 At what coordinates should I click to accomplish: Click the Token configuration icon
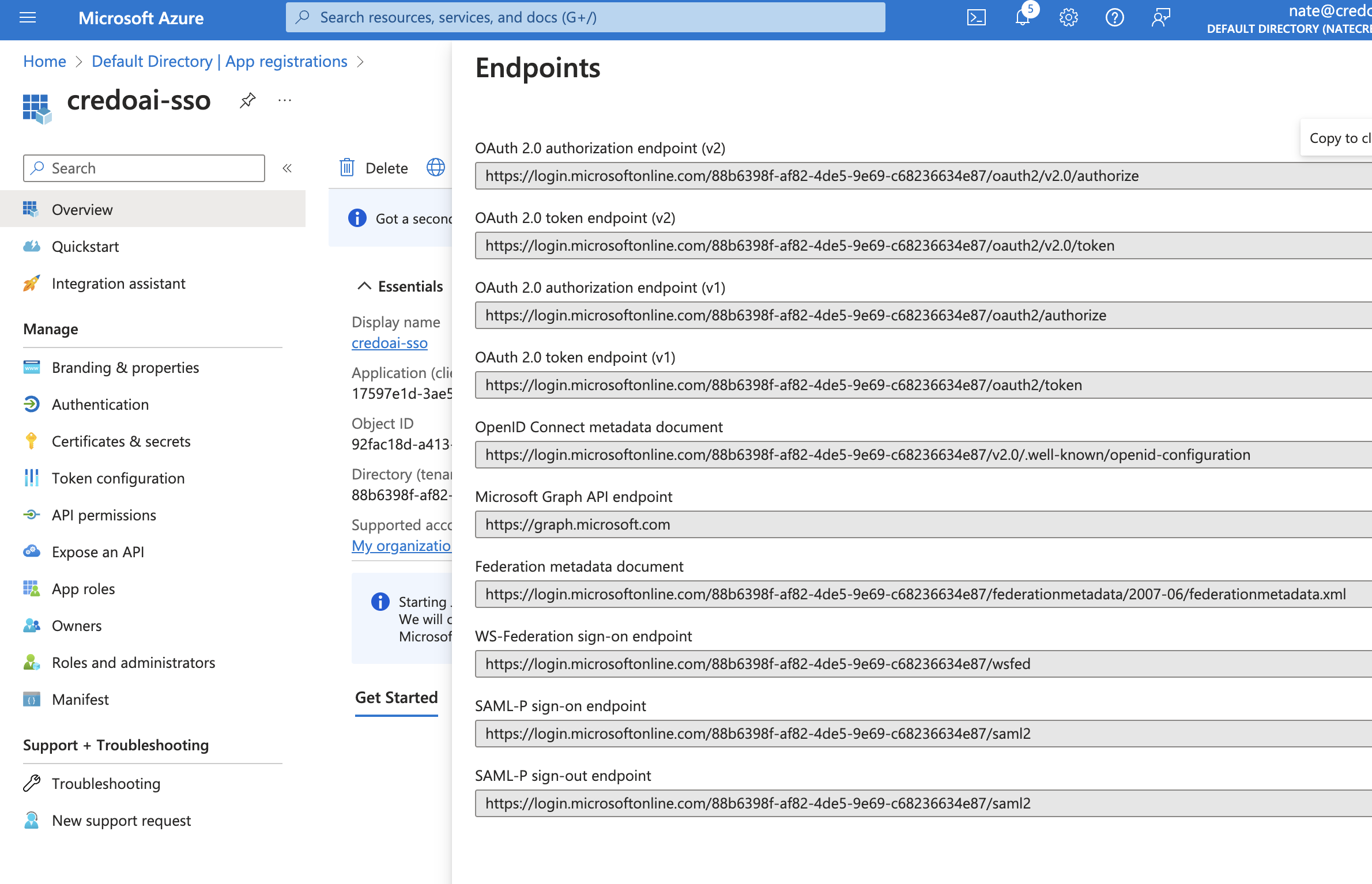coord(31,478)
